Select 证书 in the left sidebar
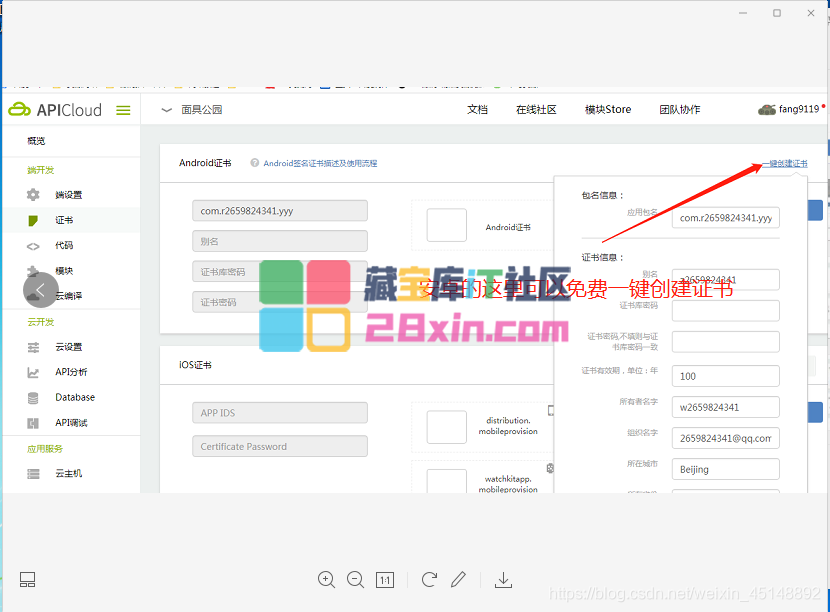 tap(64, 220)
